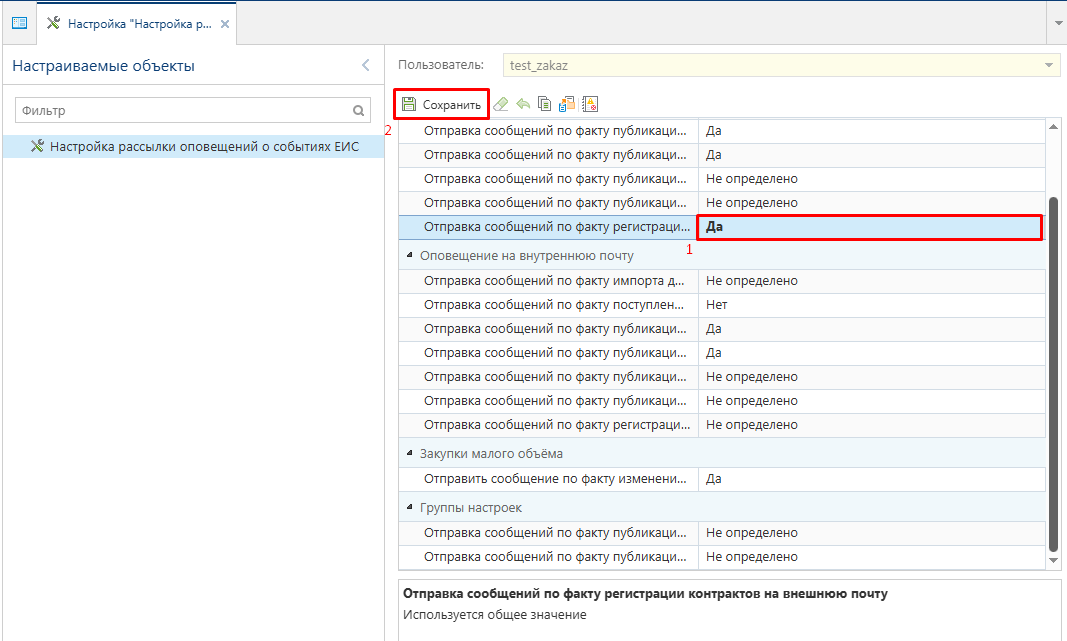Collapse the Закупки малого объёма group
The width and height of the screenshot is (1067, 641).
point(410,454)
